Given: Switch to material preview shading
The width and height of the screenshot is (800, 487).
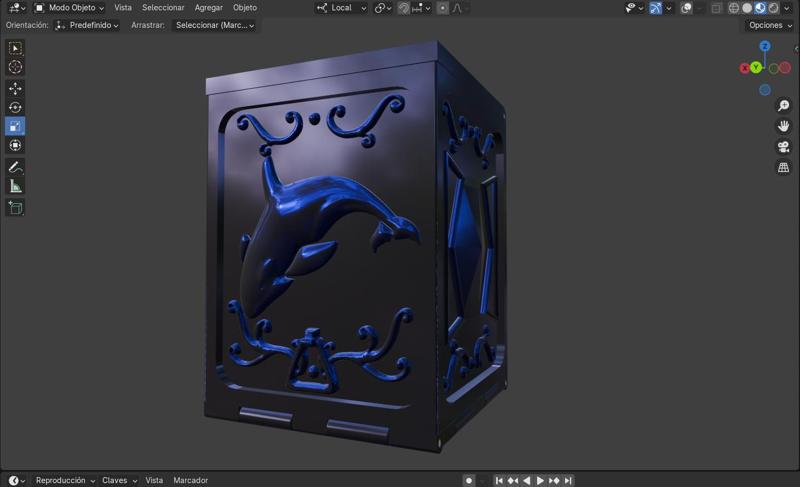Looking at the screenshot, I should point(760,8).
